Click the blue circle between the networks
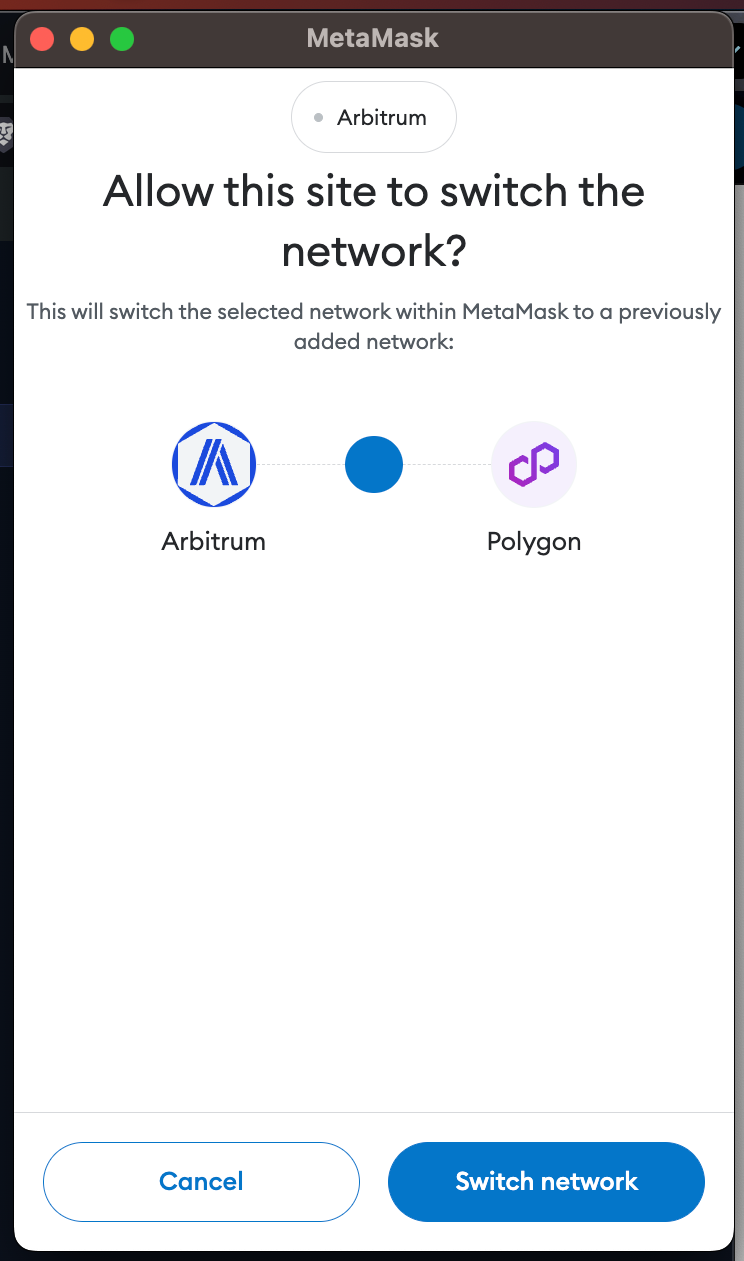This screenshot has height=1261, width=744. click(374, 465)
